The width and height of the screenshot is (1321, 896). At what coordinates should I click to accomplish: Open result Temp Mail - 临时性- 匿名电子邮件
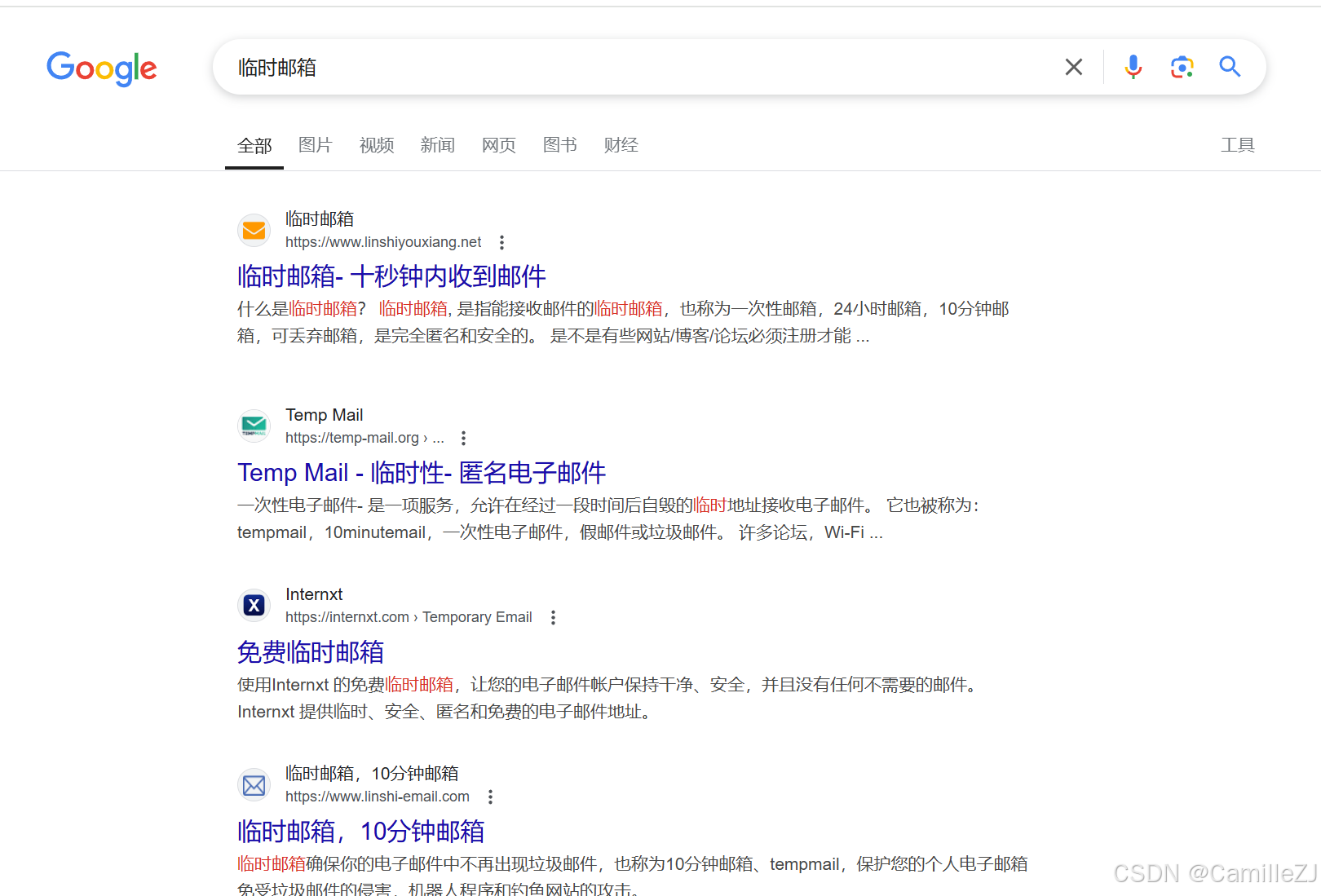coord(422,472)
